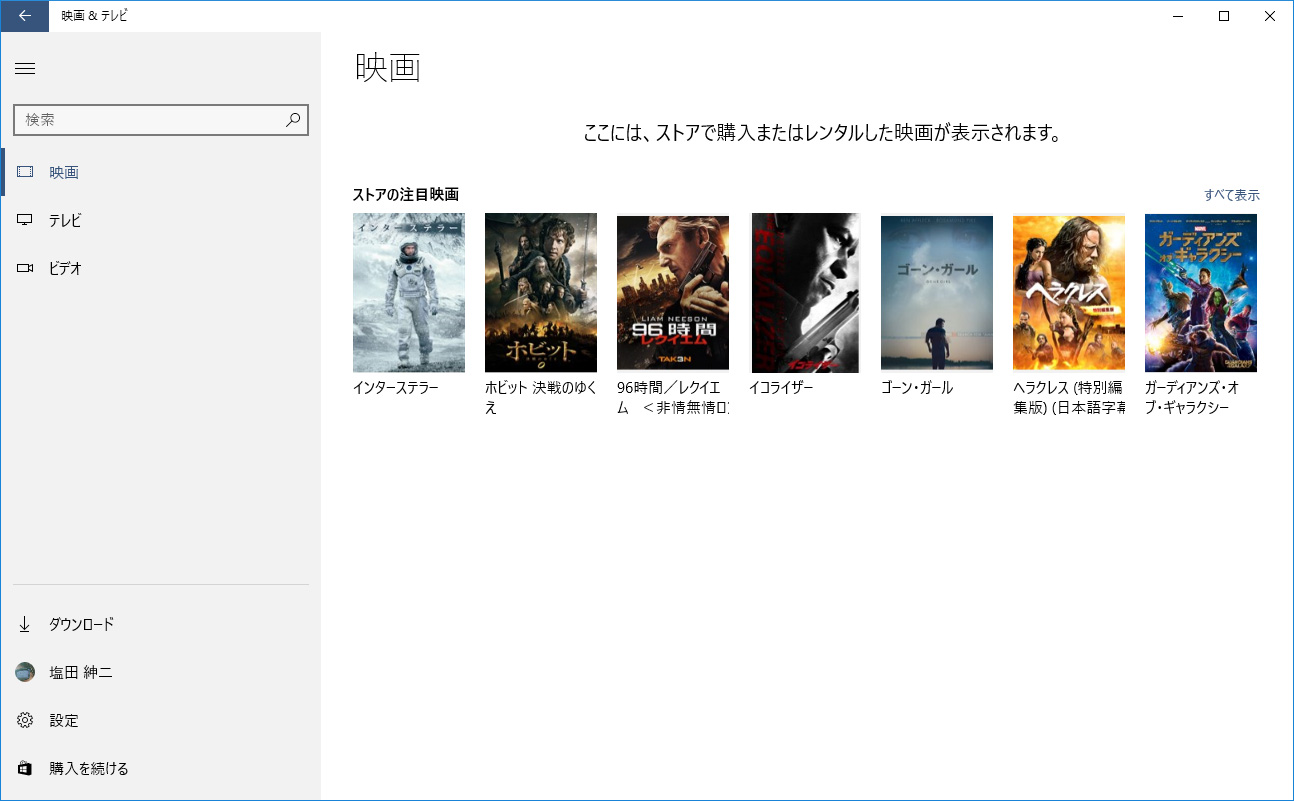Click the store shopping bag icon
The width and height of the screenshot is (1294, 801).
point(25,768)
